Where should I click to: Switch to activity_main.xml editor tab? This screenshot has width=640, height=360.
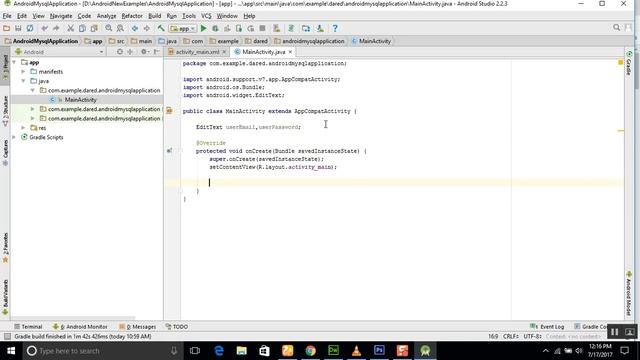pyautogui.click(x=197, y=52)
